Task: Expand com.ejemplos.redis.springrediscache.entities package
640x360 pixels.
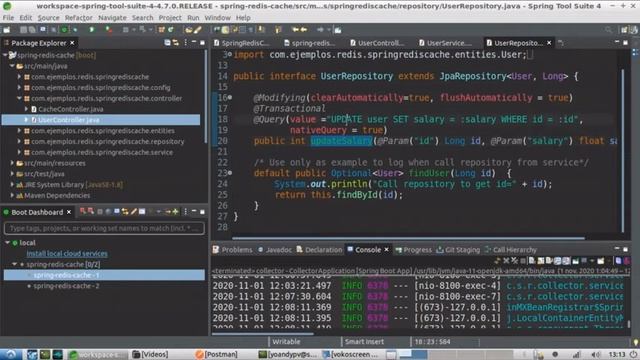Action: tap(19, 131)
